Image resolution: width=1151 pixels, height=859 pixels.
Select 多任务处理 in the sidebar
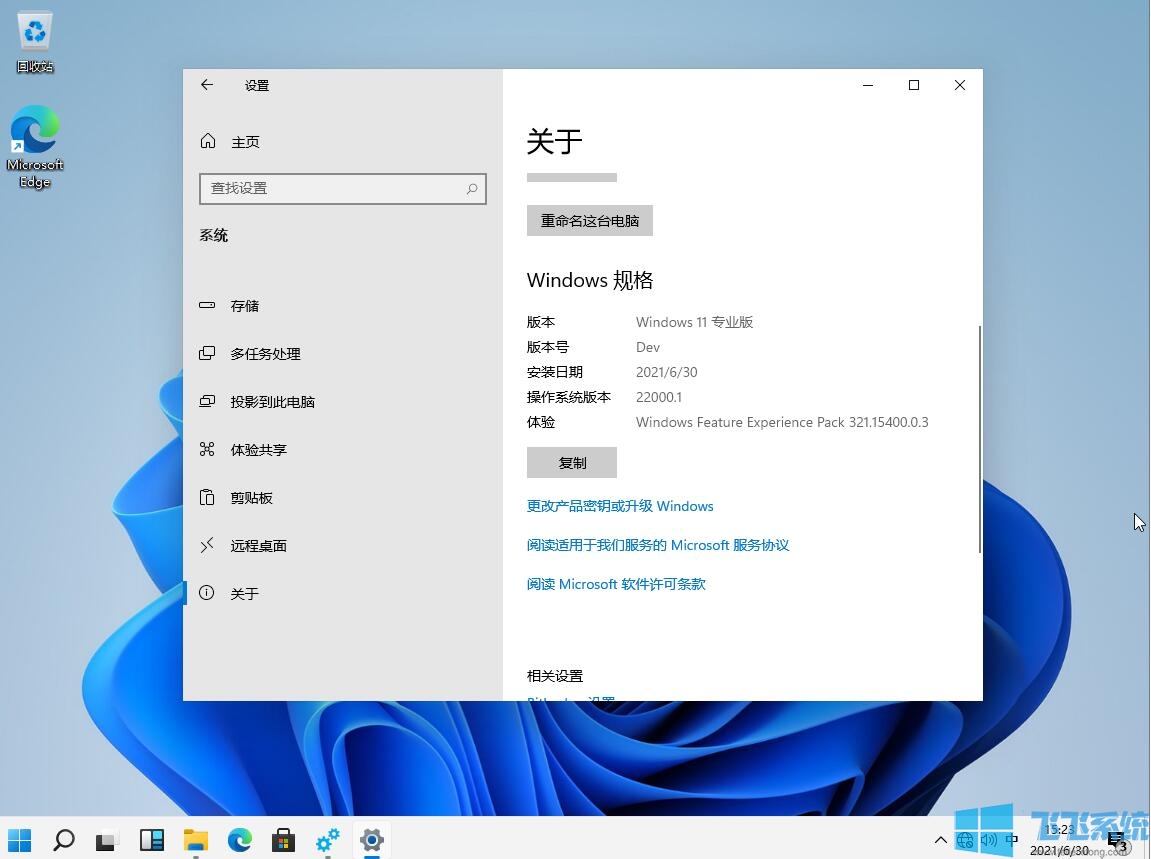click(263, 353)
